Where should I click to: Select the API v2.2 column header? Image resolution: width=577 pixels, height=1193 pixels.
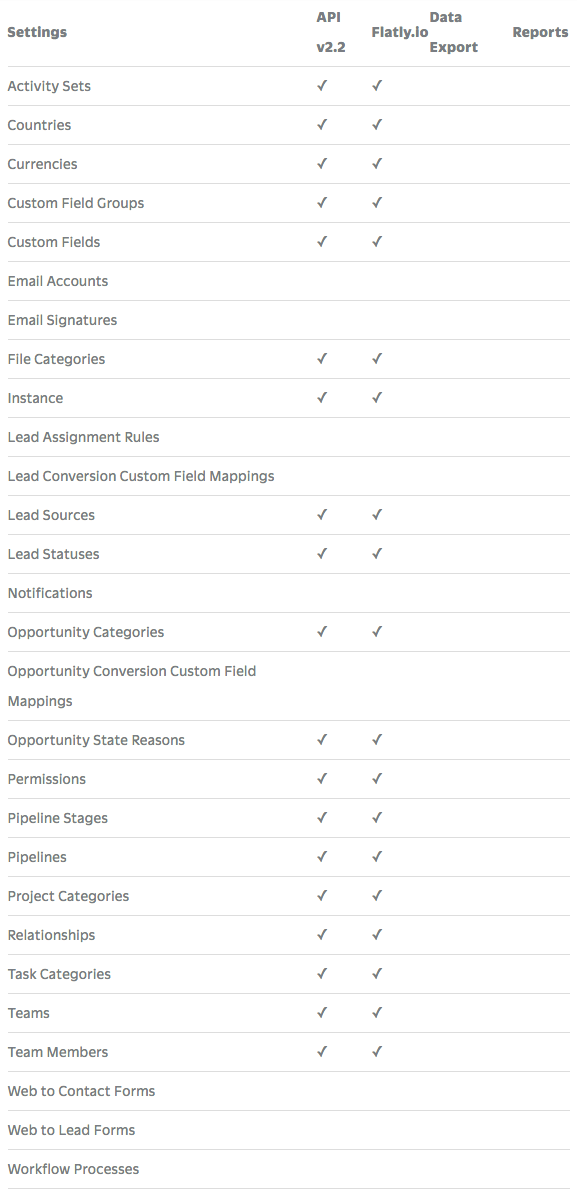[331, 32]
